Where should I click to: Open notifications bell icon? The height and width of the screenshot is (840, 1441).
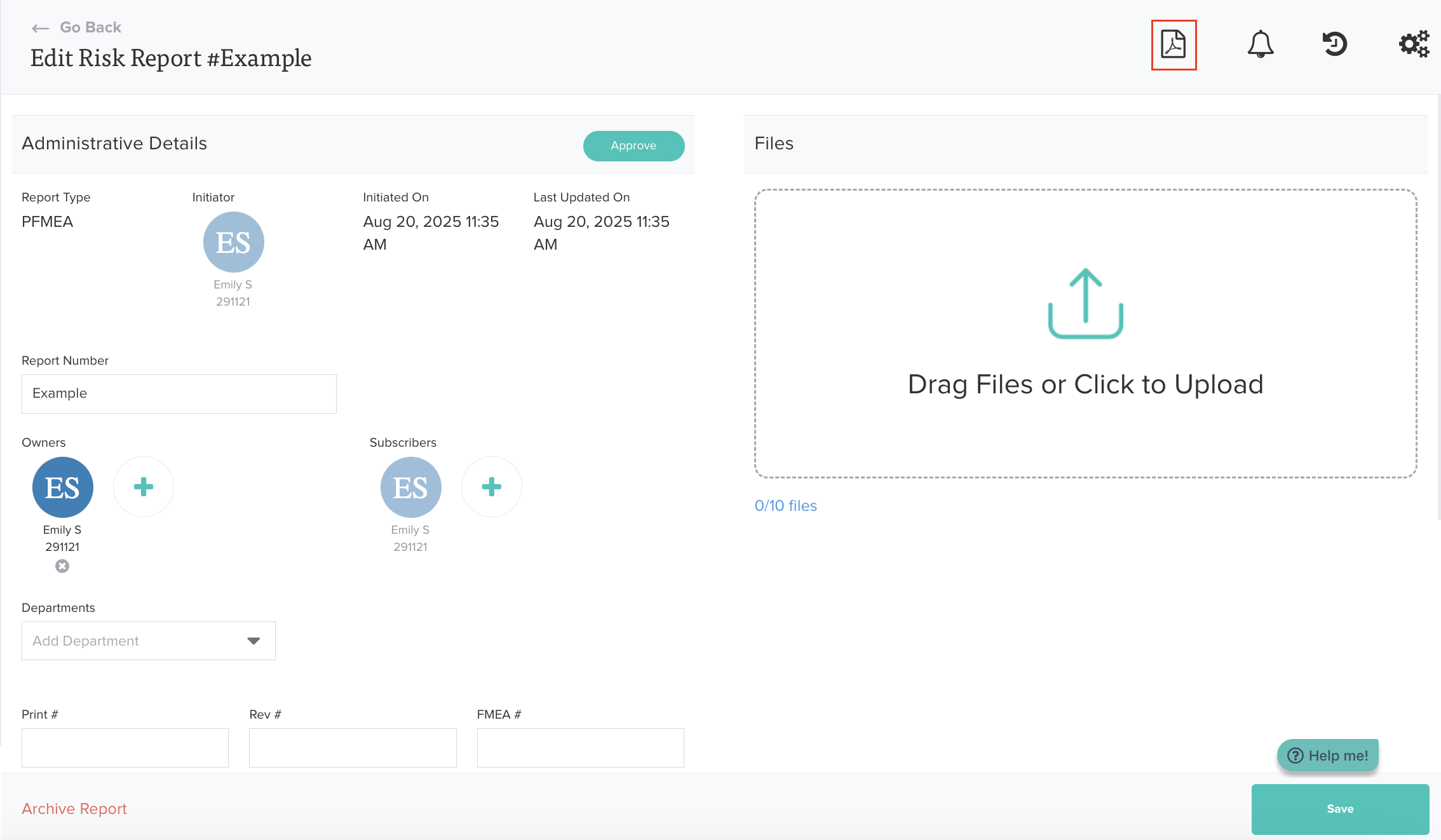point(1260,44)
